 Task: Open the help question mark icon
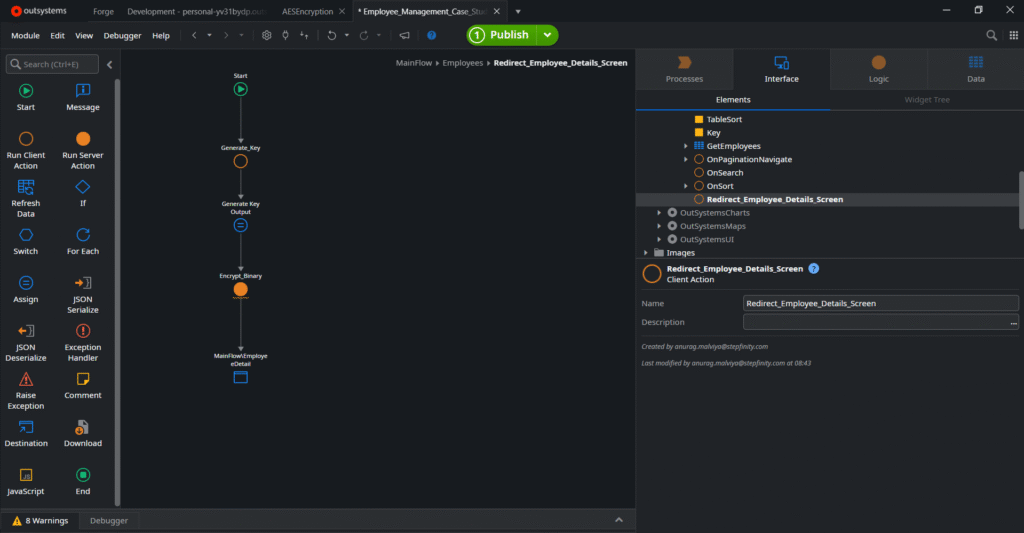coord(432,35)
